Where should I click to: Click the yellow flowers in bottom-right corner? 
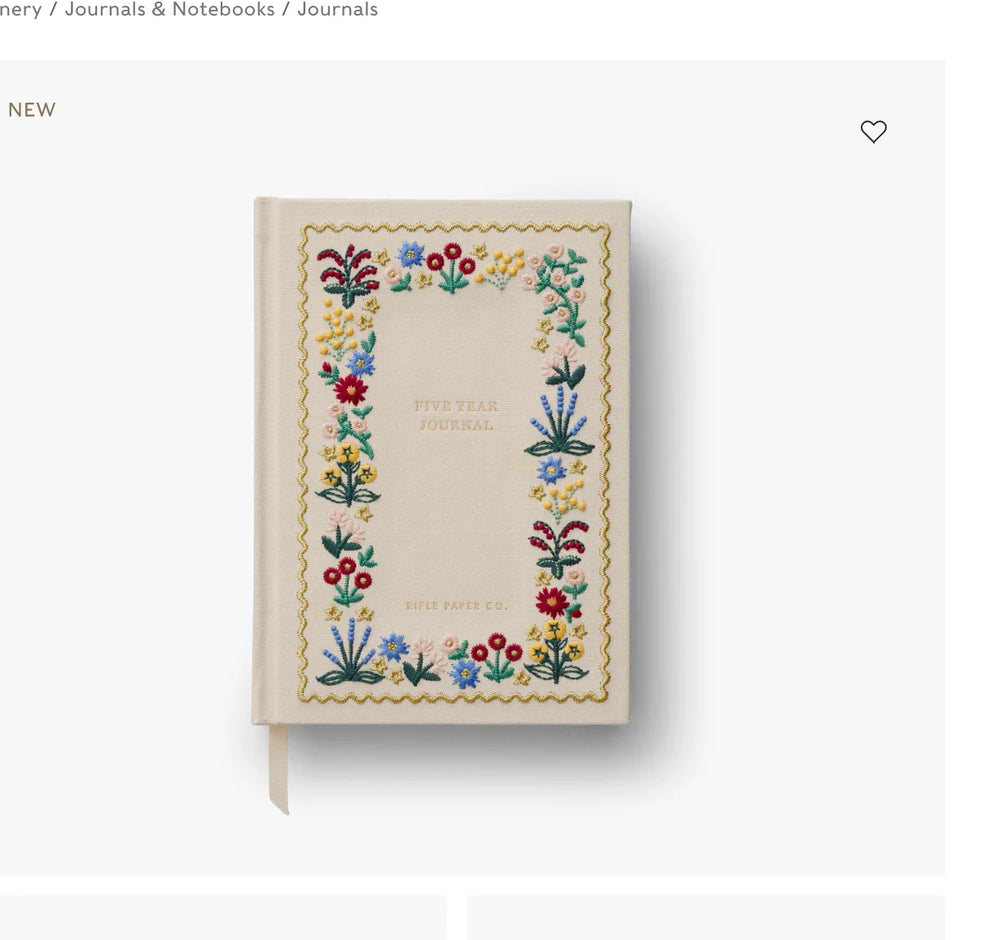pos(556,651)
